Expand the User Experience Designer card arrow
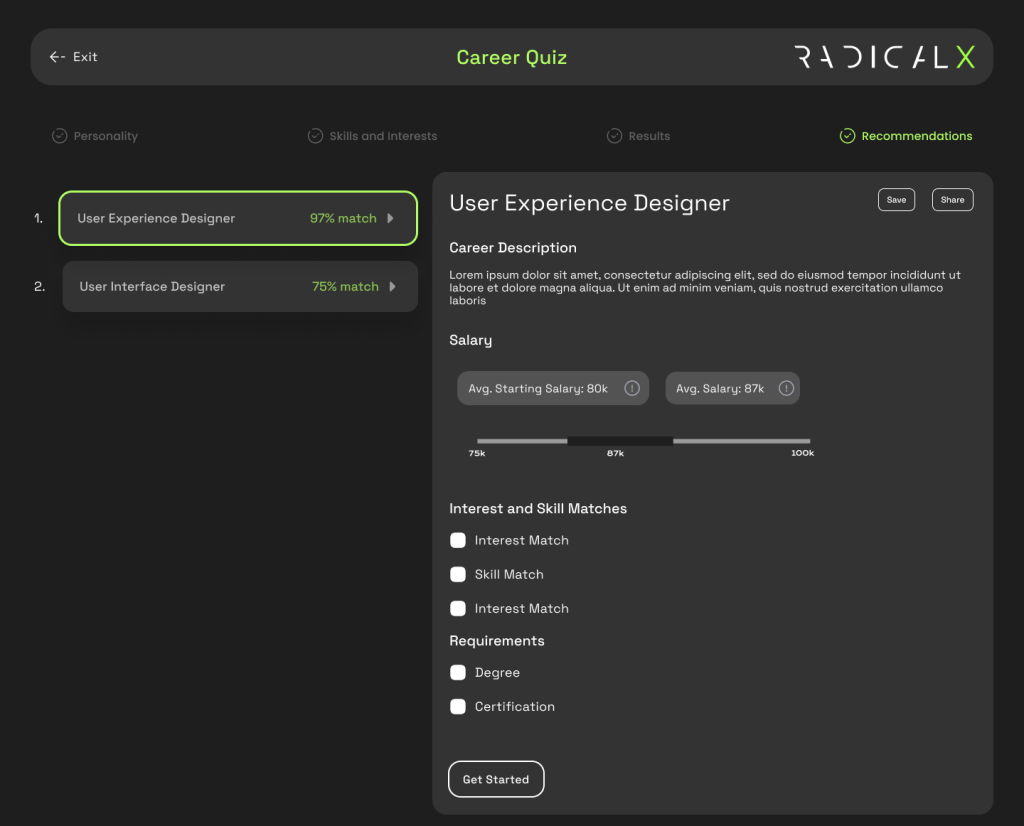 pos(391,218)
